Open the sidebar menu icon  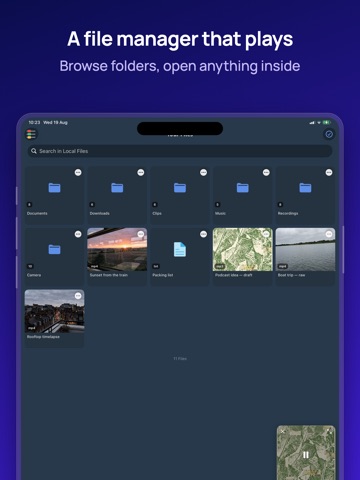[x=31, y=134]
